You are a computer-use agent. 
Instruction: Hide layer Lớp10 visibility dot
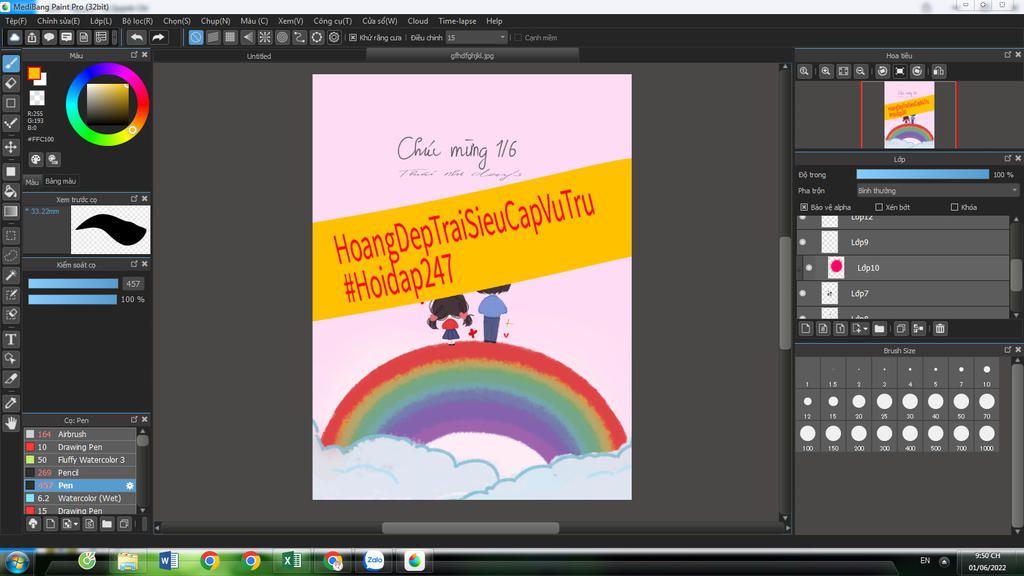pyautogui.click(x=809, y=267)
